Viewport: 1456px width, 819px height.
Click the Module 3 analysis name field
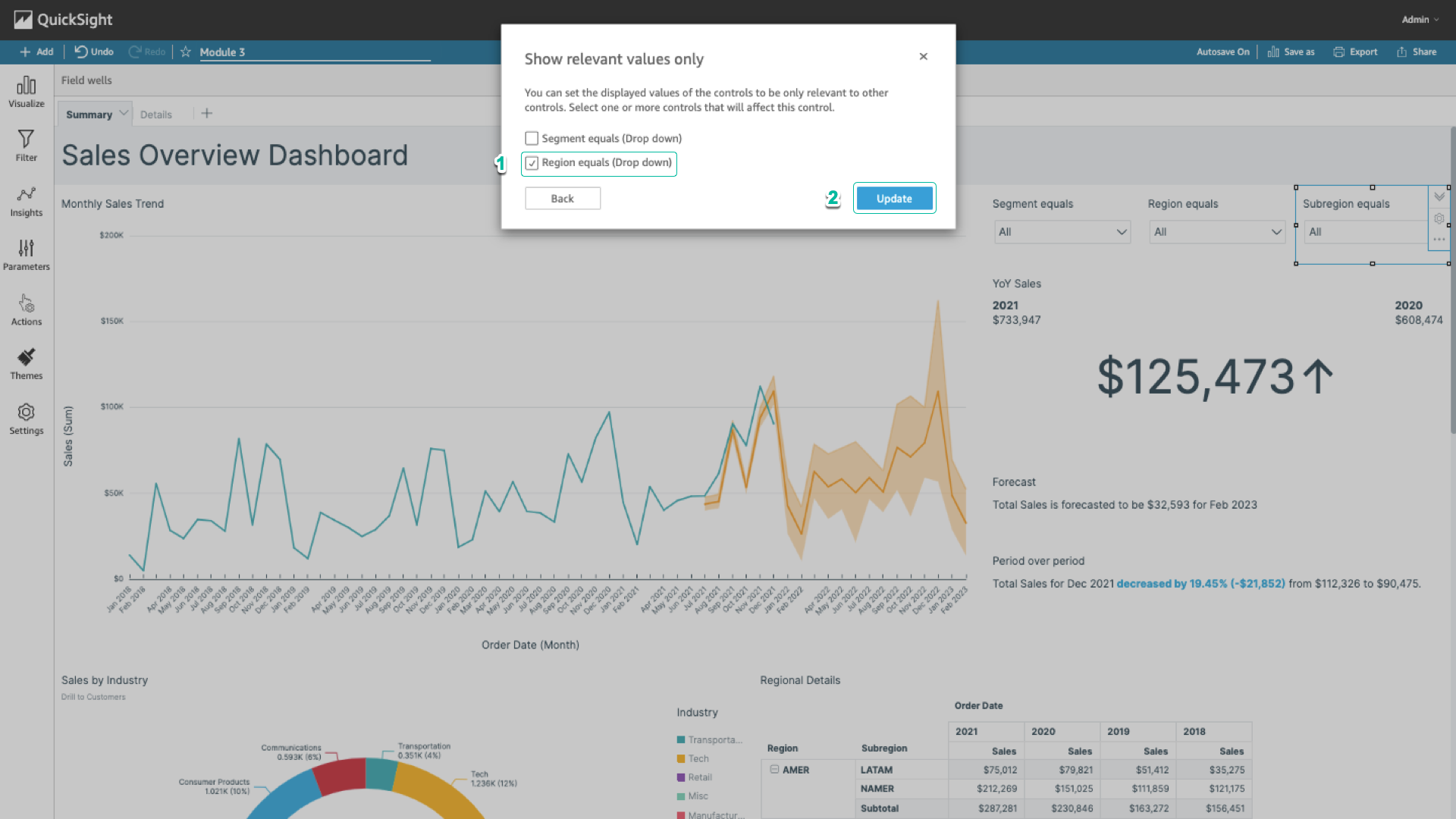pyautogui.click(x=315, y=52)
